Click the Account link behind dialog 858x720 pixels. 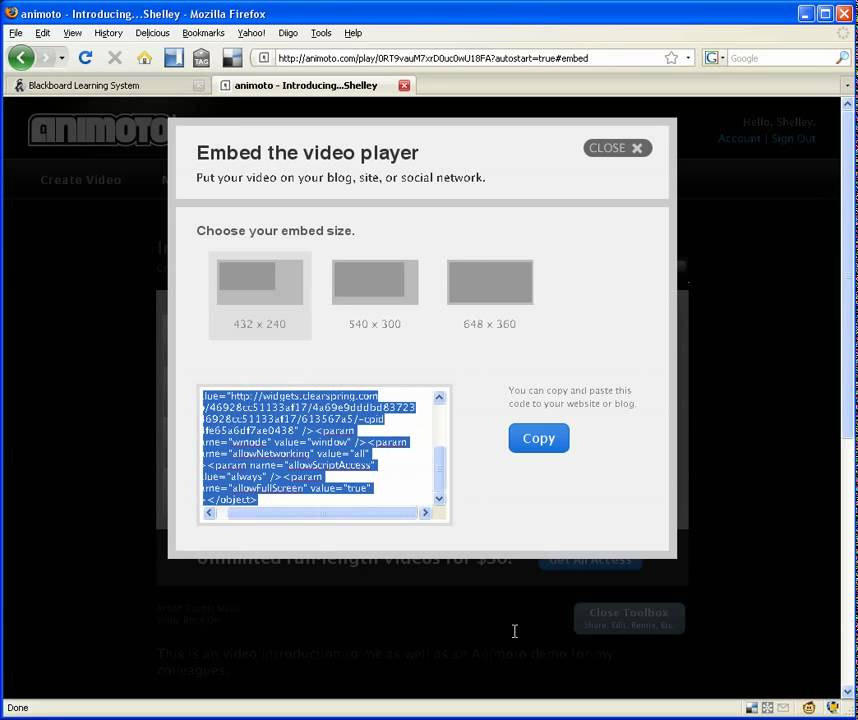pyautogui.click(x=739, y=138)
